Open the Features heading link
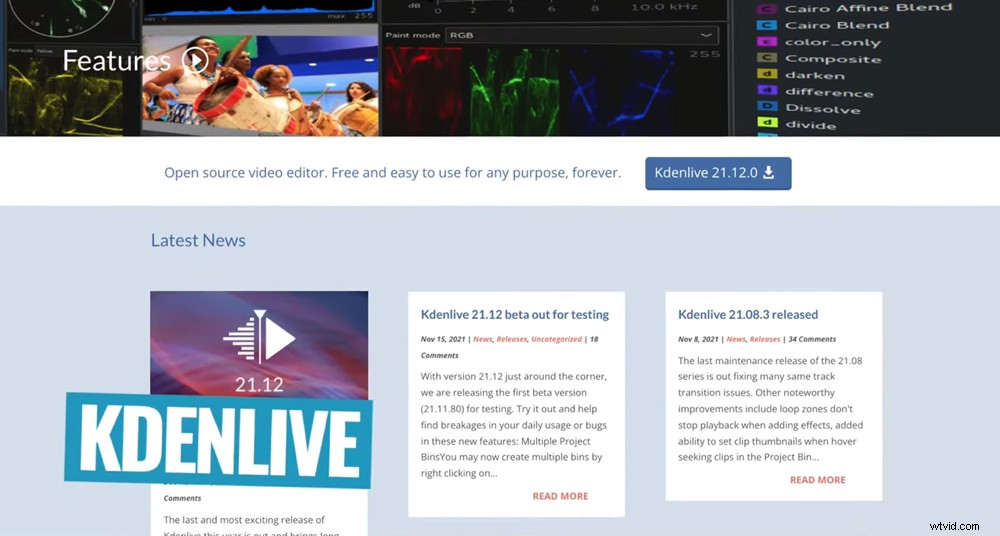This screenshot has height=536, width=1000. pos(117,61)
